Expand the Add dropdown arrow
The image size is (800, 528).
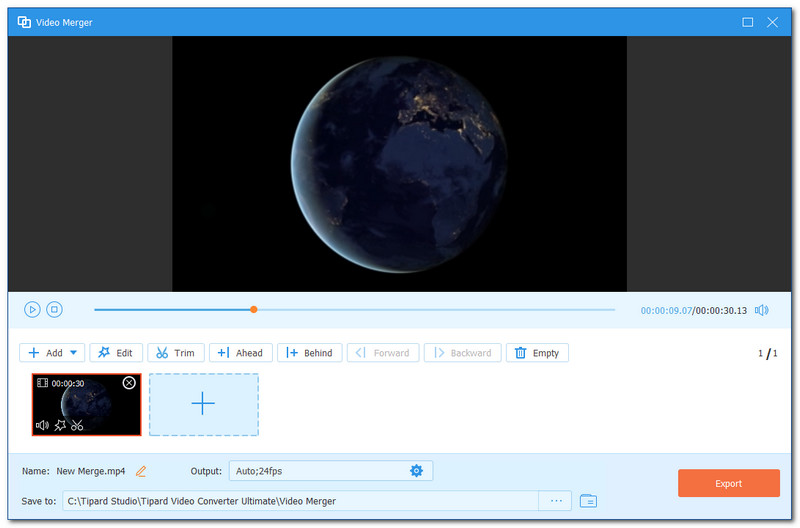coord(74,353)
